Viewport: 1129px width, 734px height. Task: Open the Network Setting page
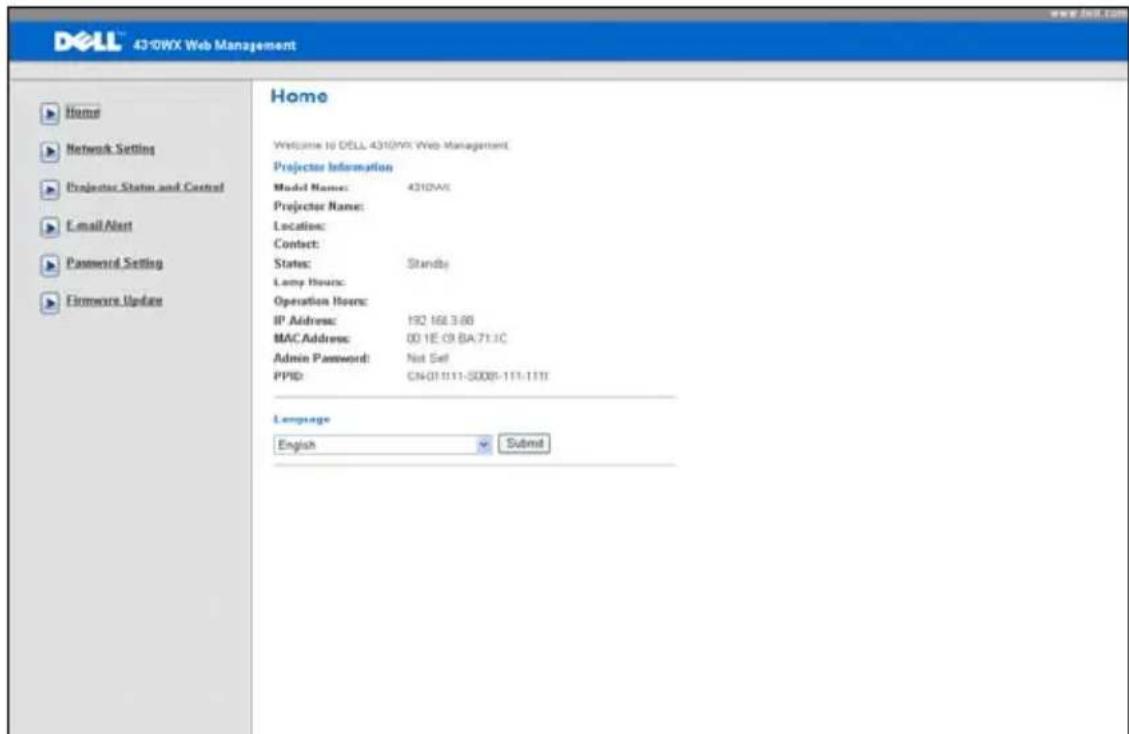[x=110, y=149]
